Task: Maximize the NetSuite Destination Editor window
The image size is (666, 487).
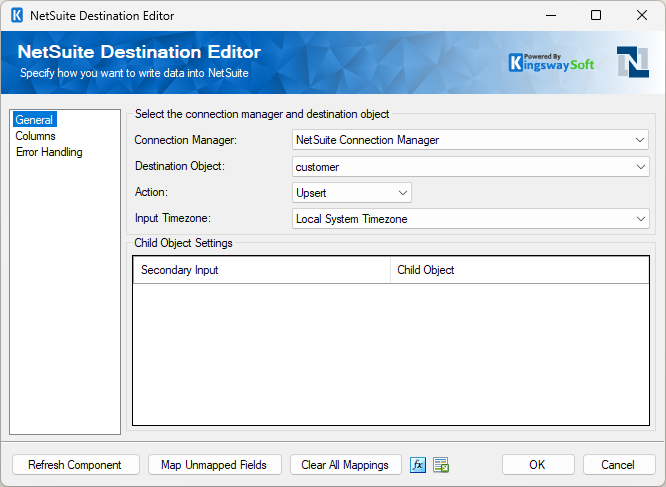Action: (596, 16)
